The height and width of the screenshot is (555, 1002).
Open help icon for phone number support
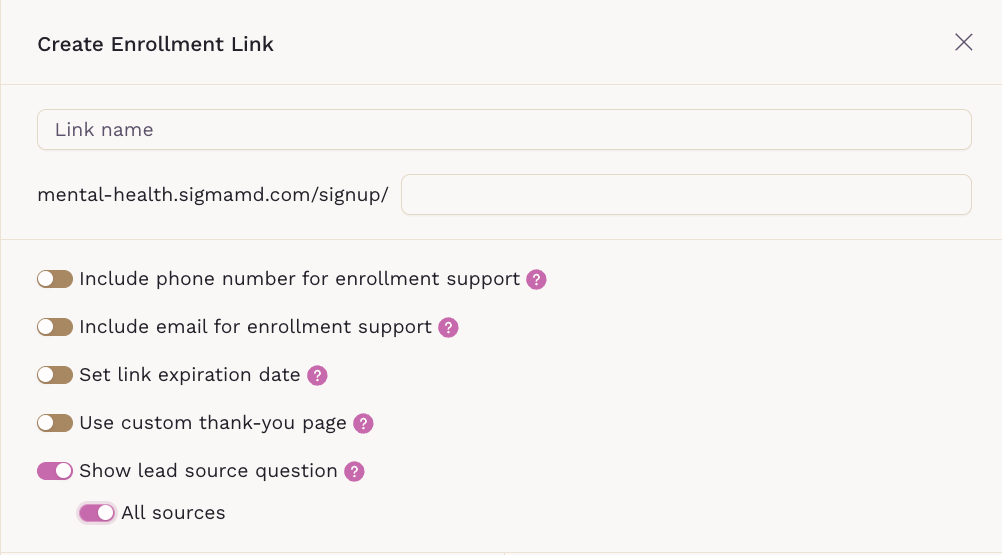pyautogui.click(x=536, y=280)
